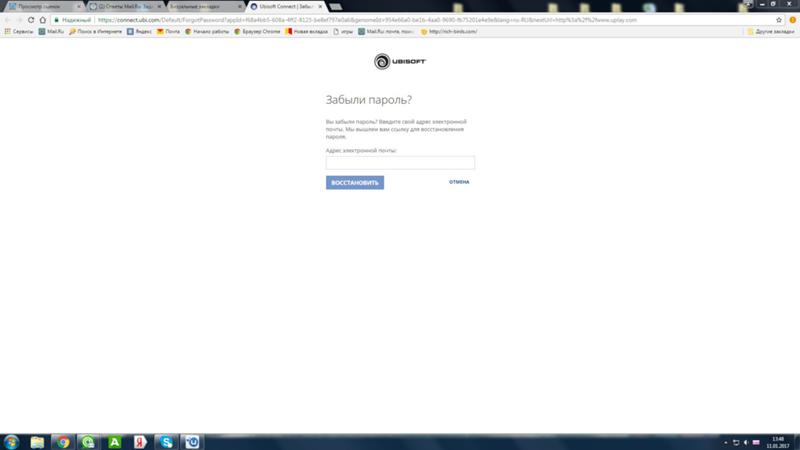Click the address bar URL

pyautogui.click(x=367, y=20)
